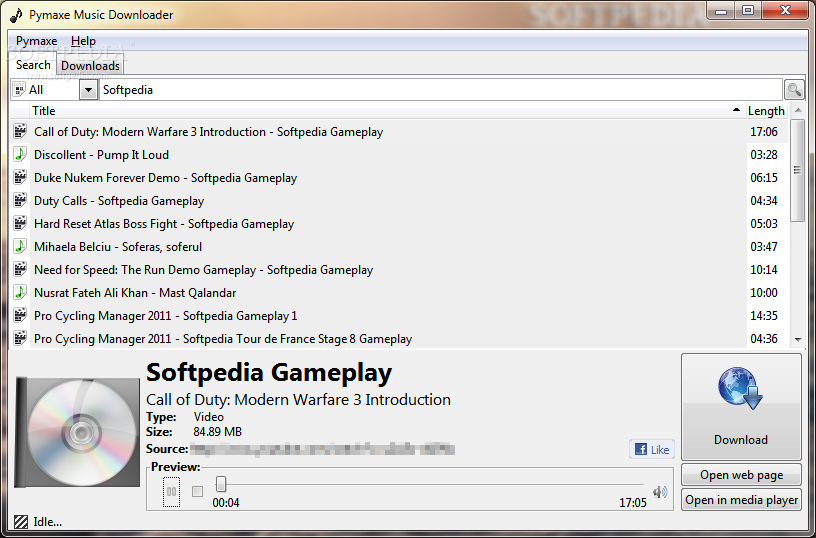Click video icon beside Duty Calls row
The height and width of the screenshot is (538, 816).
coord(20,200)
